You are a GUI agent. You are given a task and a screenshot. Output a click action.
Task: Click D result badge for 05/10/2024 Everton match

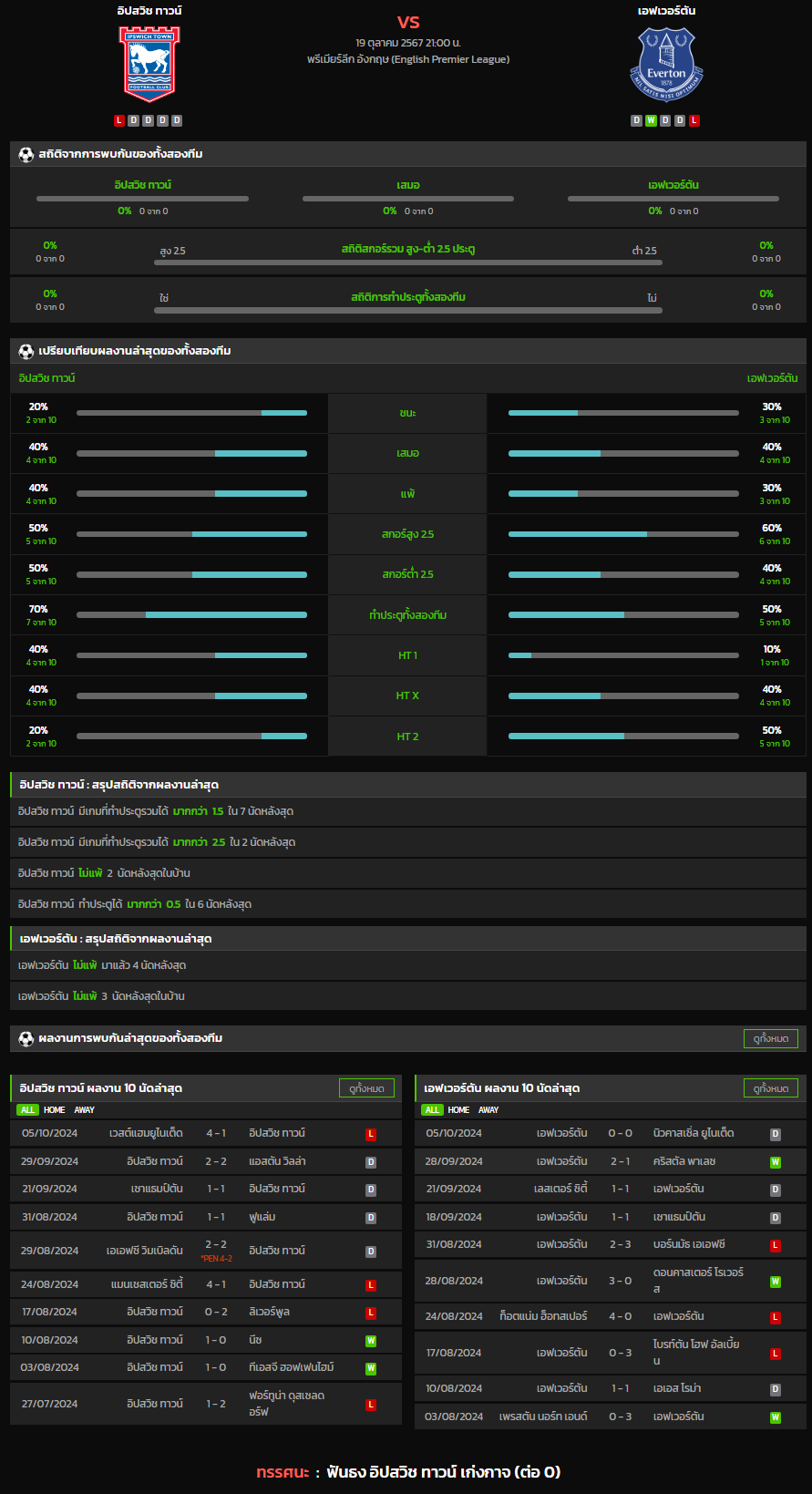pyautogui.click(x=776, y=1134)
